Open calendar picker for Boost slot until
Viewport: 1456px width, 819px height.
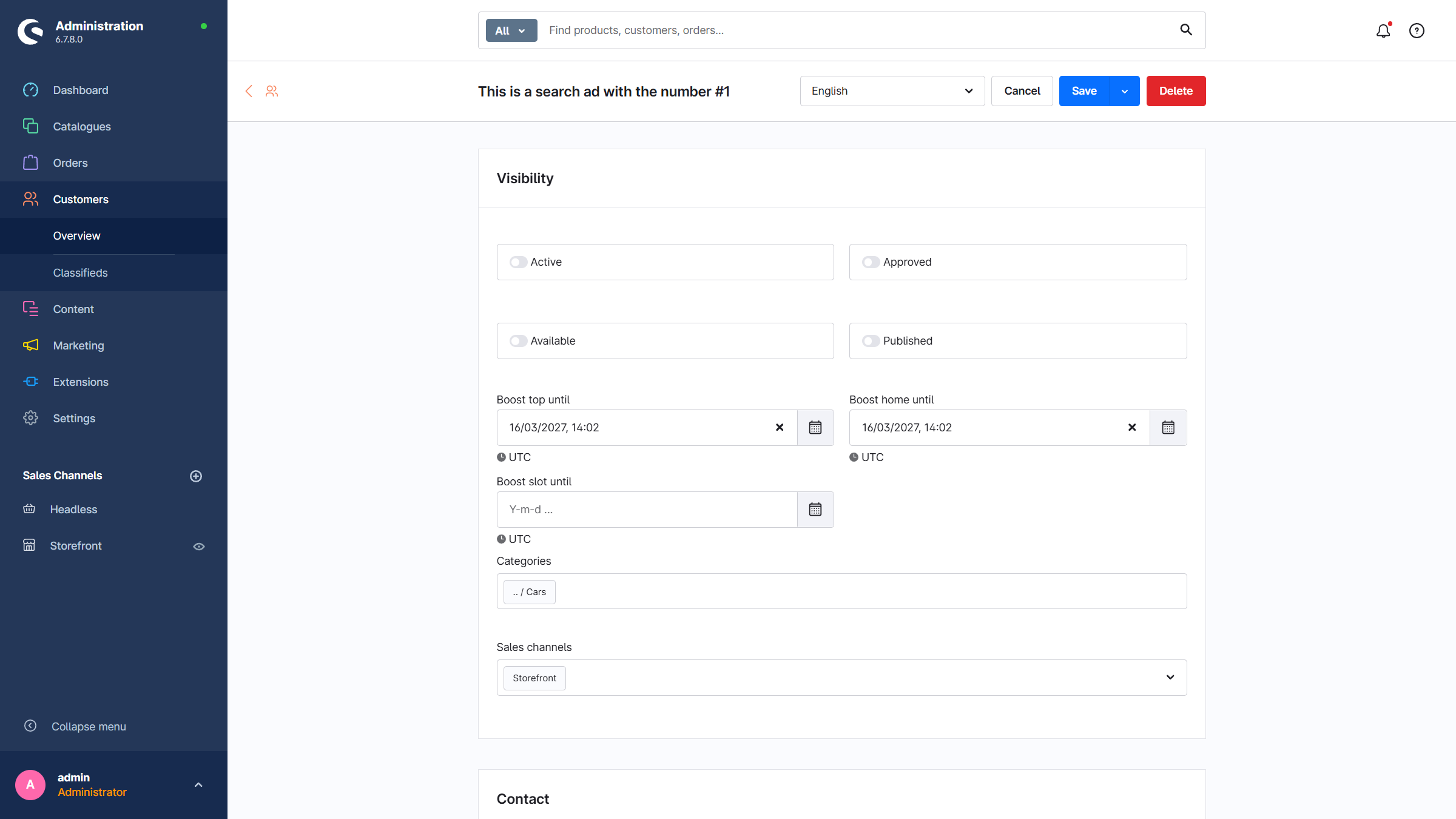tap(815, 510)
